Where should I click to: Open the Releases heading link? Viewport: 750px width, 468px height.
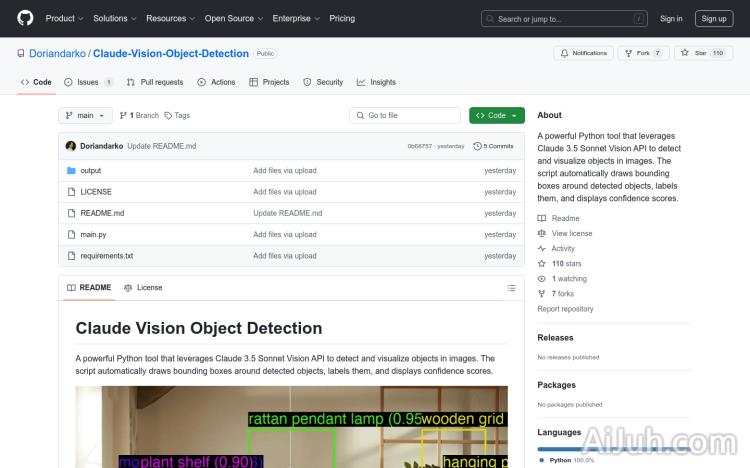tap(555, 337)
